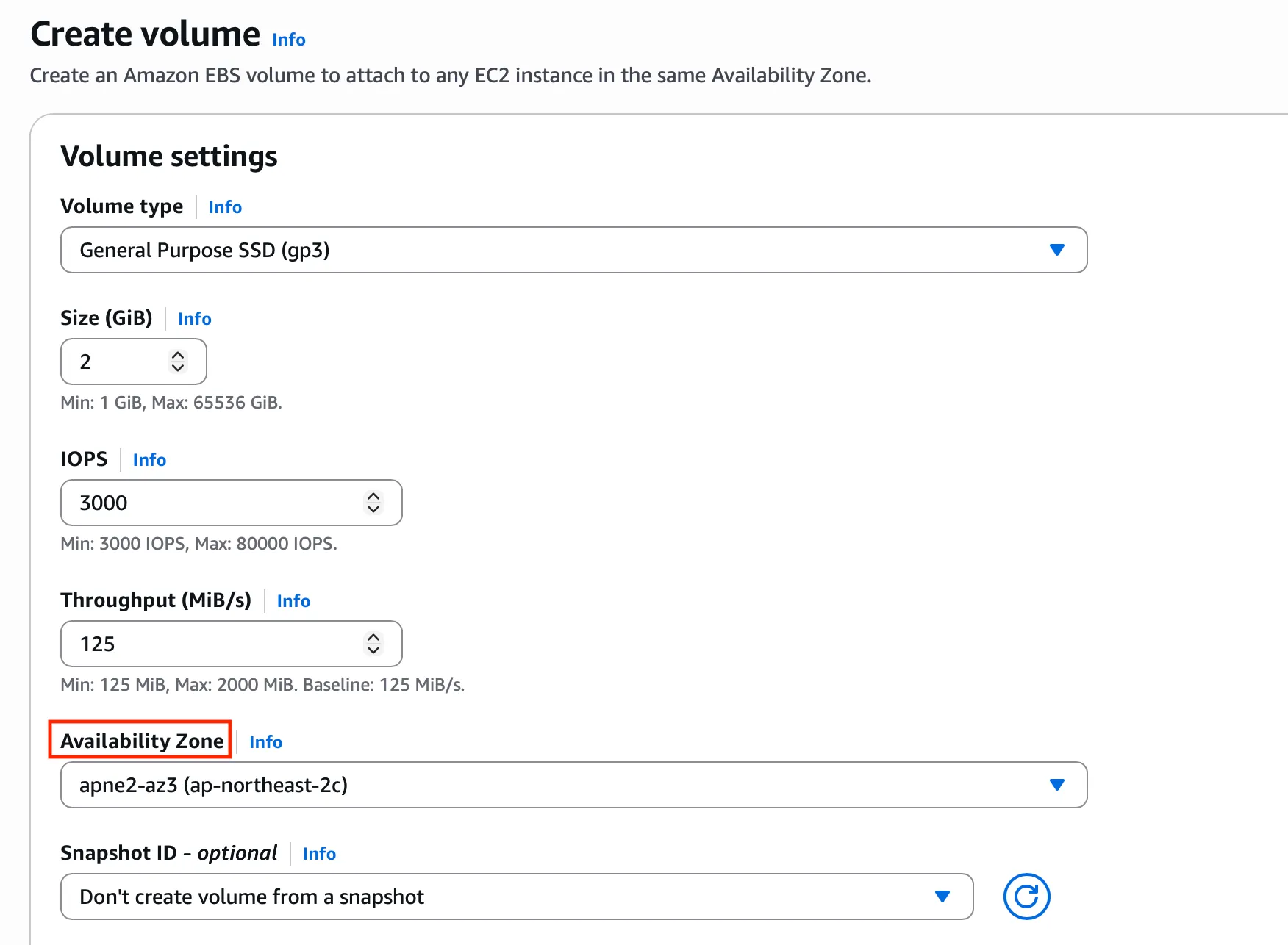Open the Availability Zone dropdown
Screen dimensions: 1288x945
[x=1057, y=785]
